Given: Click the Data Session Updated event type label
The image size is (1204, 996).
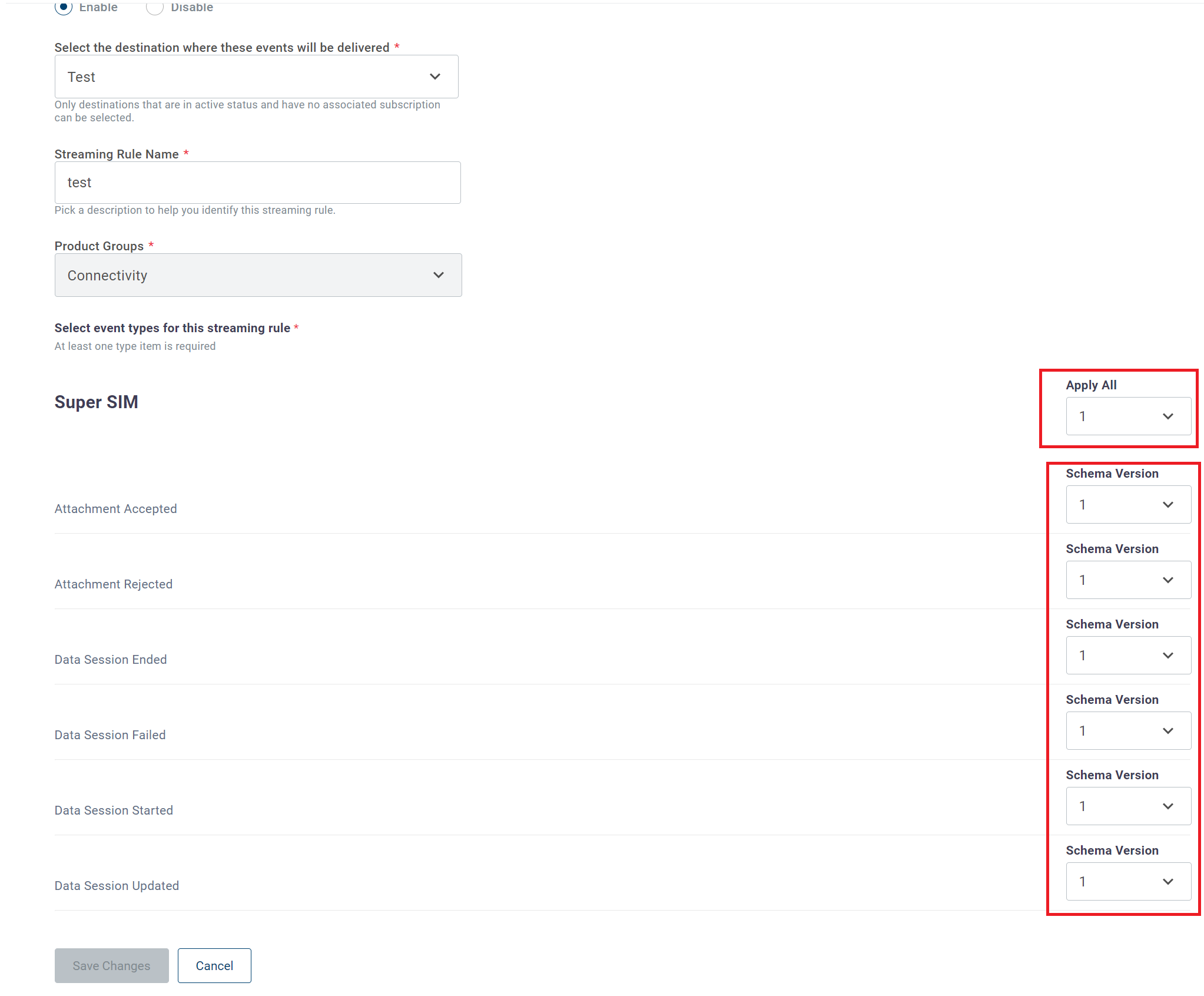Looking at the screenshot, I should pos(117,886).
